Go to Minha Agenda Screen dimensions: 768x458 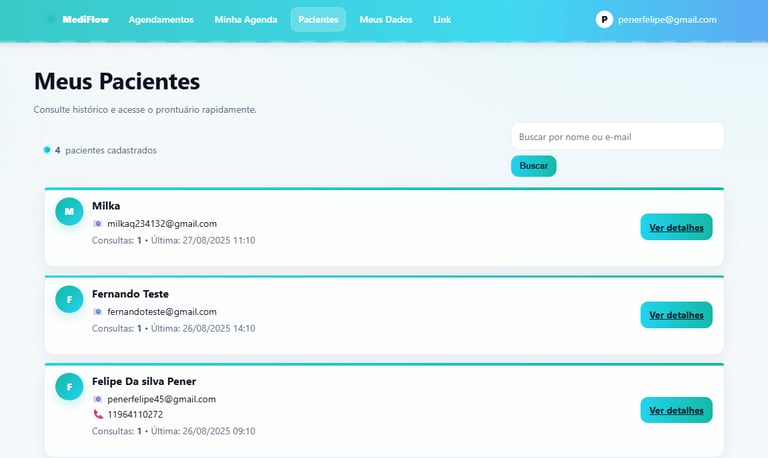(246, 20)
